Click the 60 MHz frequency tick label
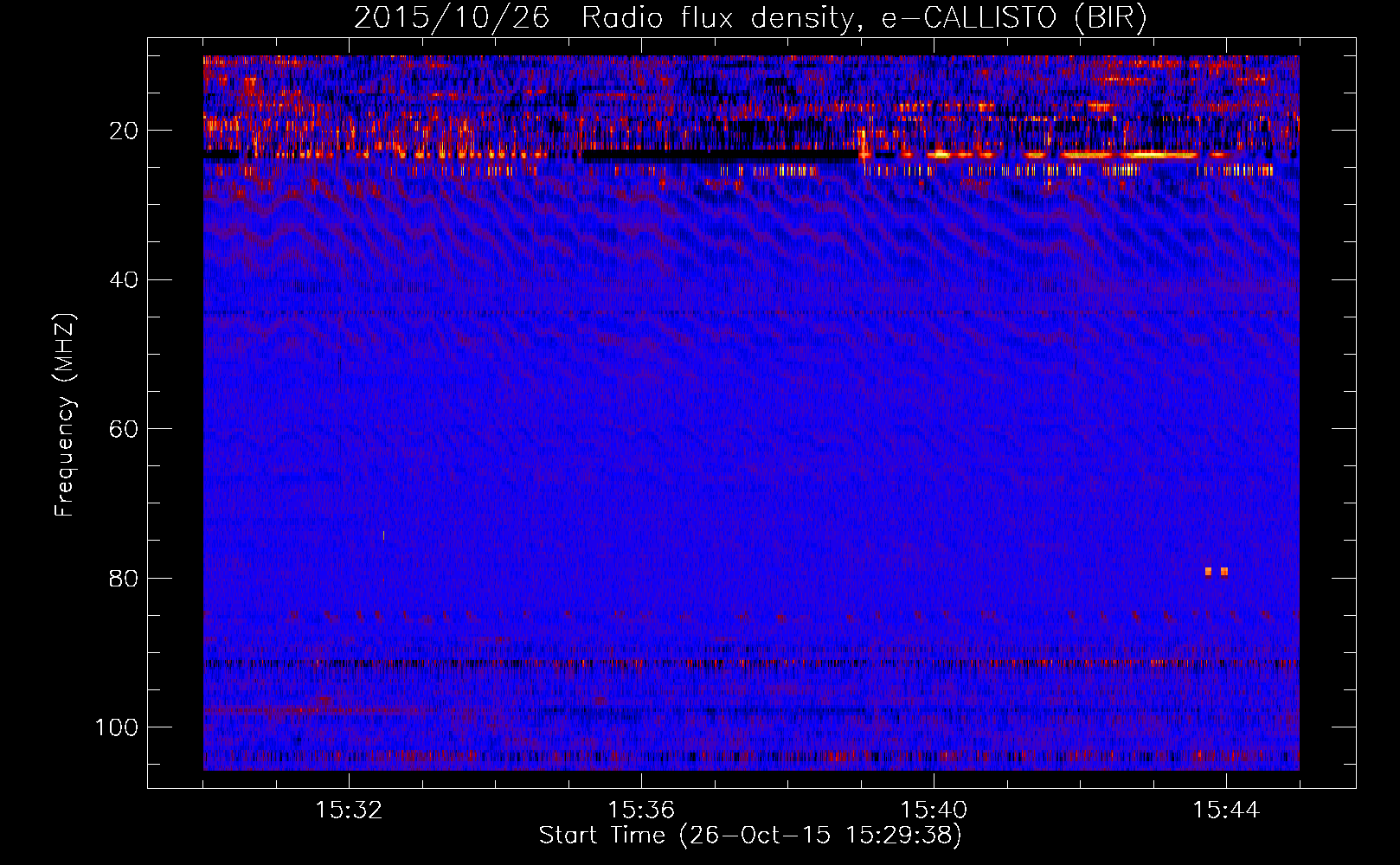This screenshot has height=865, width=1400. click(124, 429)
